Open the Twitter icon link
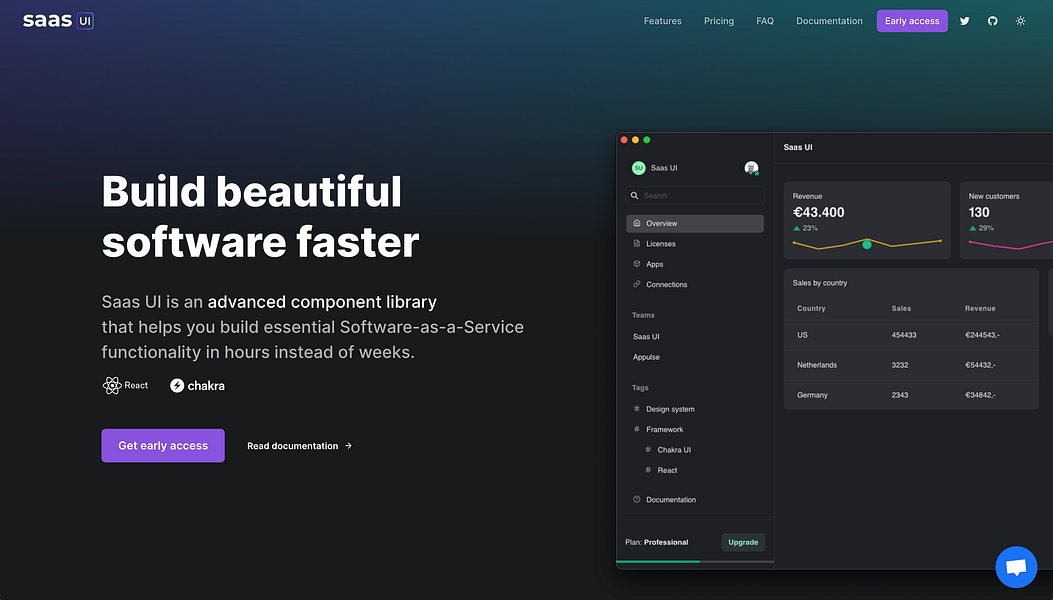This screenshot has height=600, width=1053. coord(964,21)
